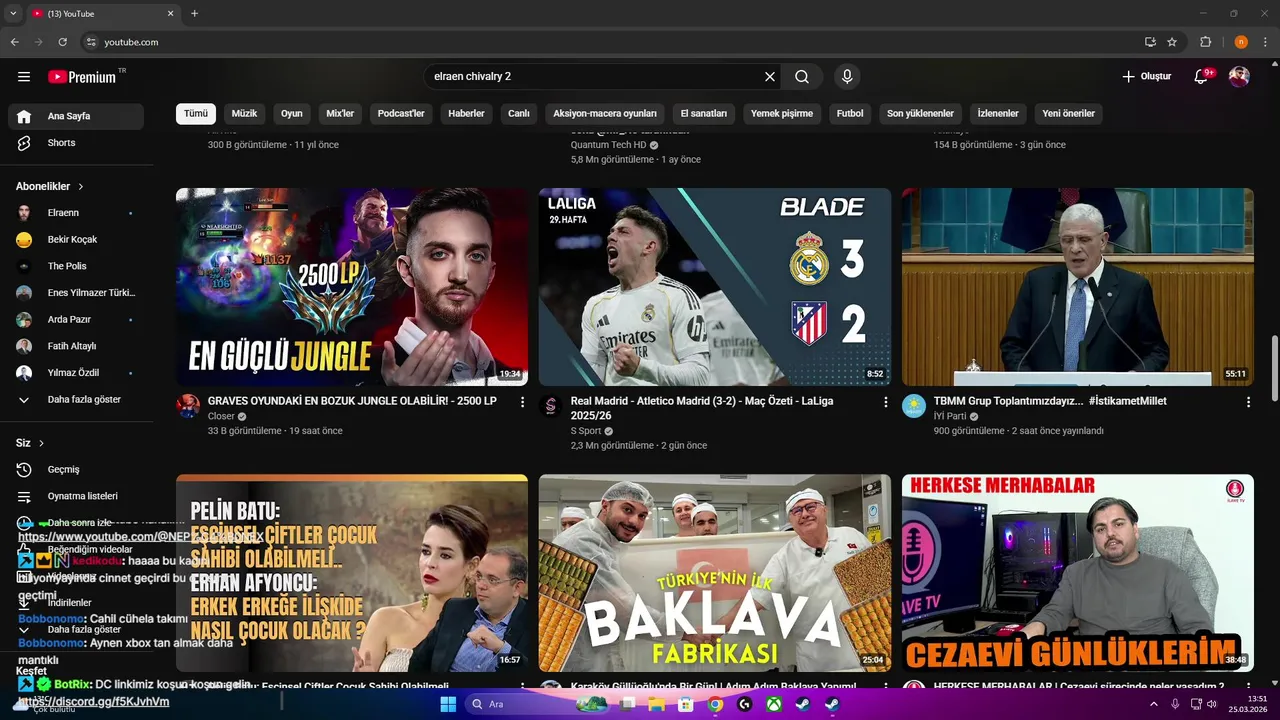Select the Podcast'ler filter chip
1280x720 pixels.
(x=401, y=113)
